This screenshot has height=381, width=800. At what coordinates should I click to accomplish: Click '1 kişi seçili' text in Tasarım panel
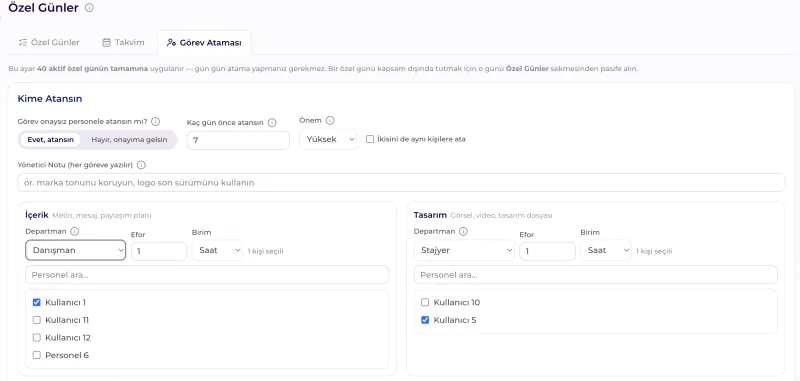tap(654, 251)
